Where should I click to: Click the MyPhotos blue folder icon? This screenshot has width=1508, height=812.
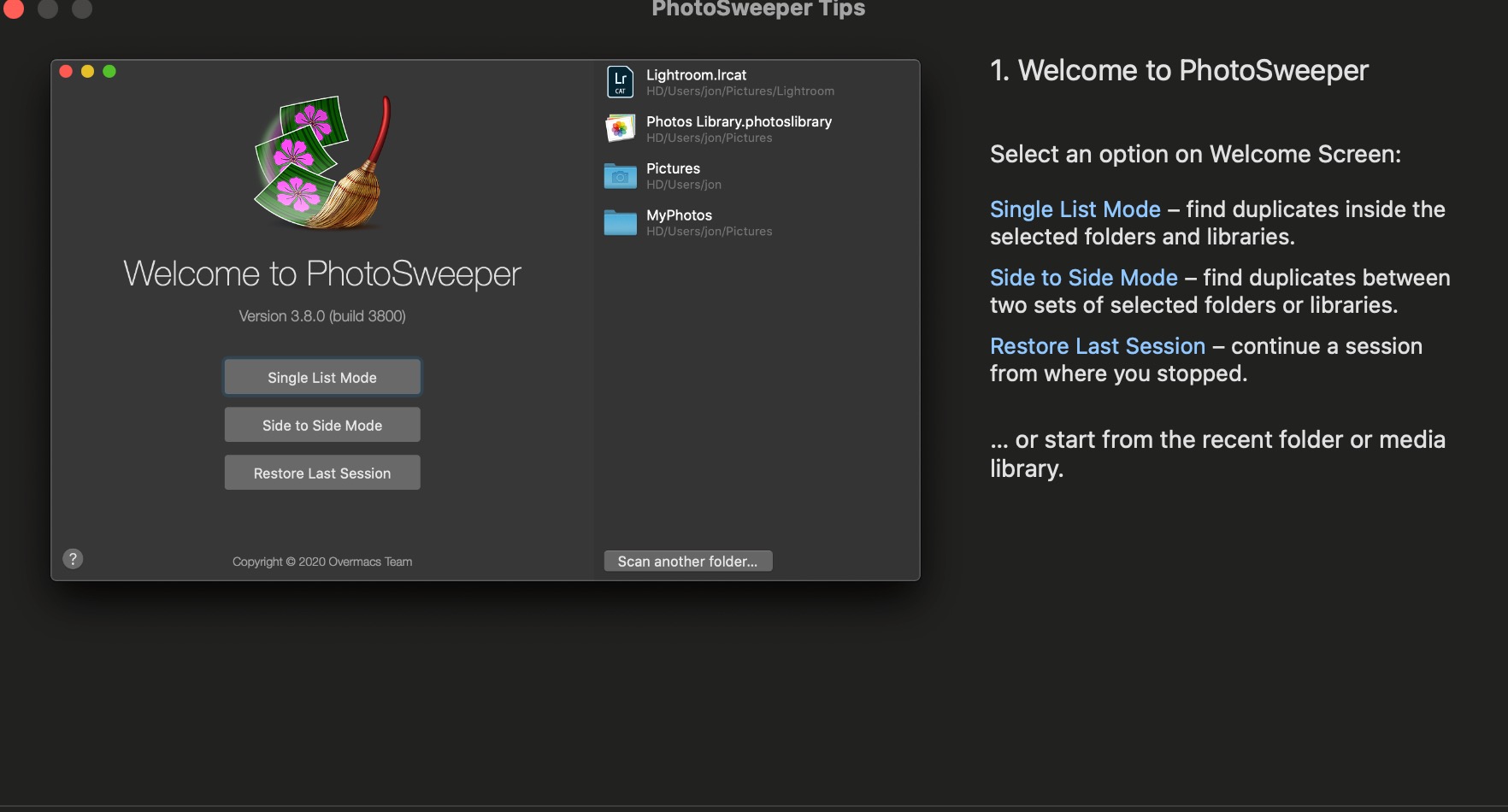coord(621,222)
